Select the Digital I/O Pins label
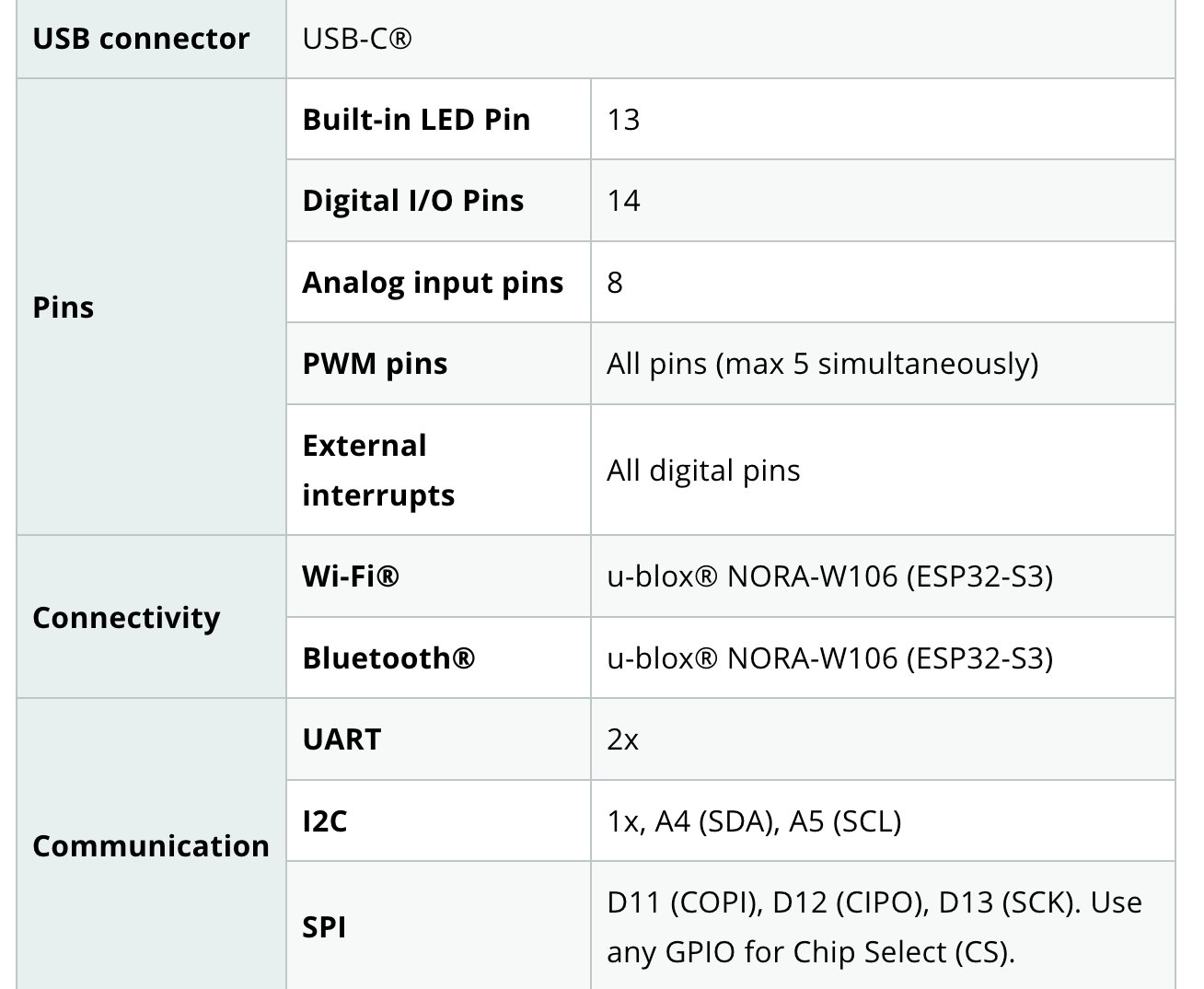Viewport: 1204px width, 989px height. 412,201
